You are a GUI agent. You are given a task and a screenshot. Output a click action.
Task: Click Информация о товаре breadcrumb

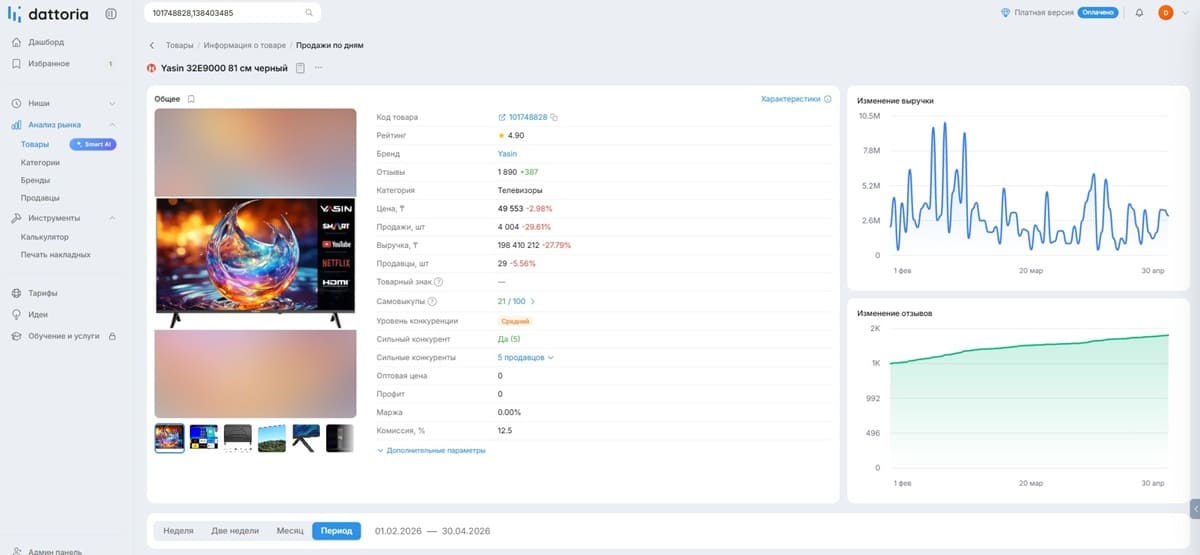click(245, 46)
